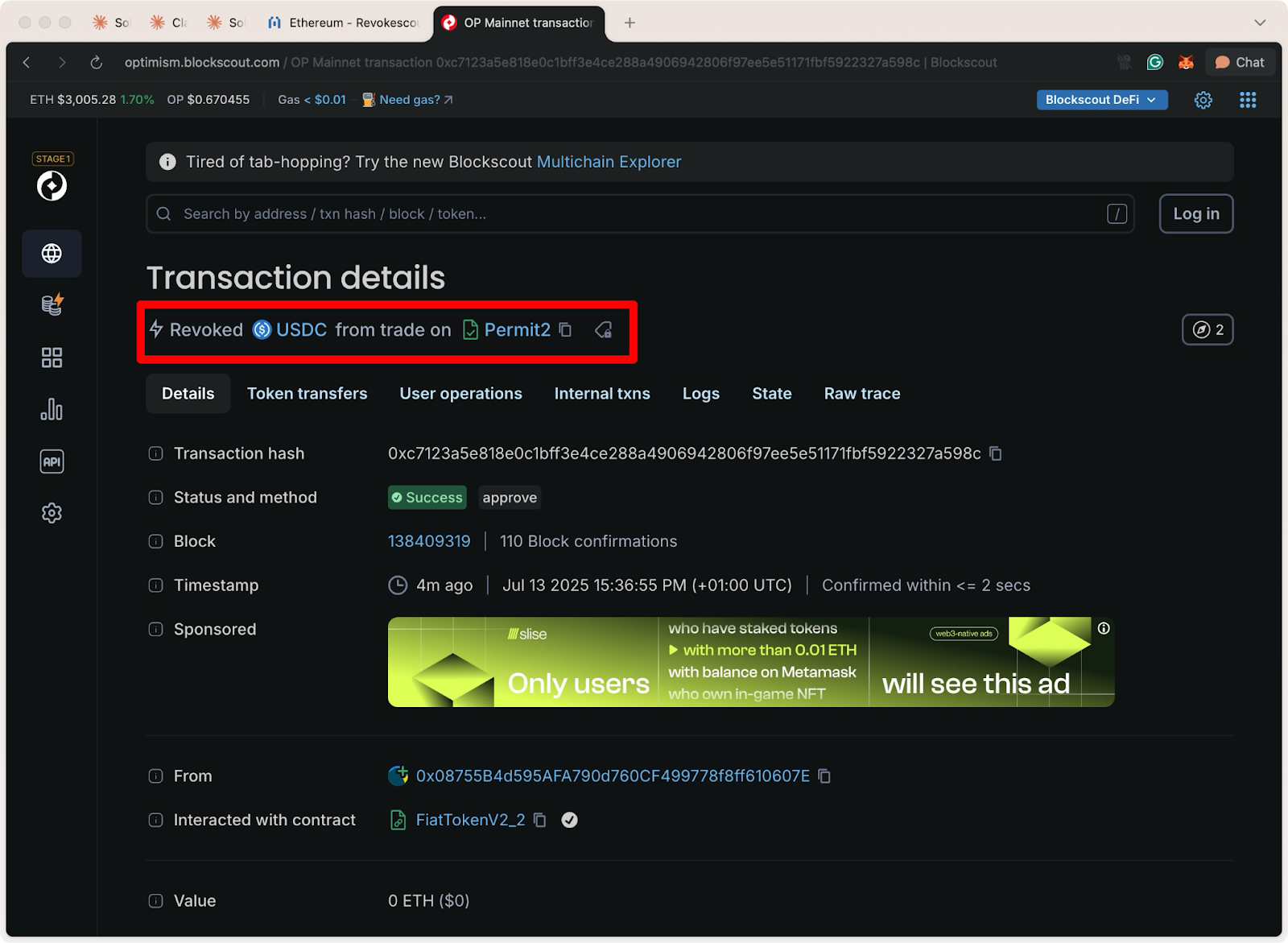Copy the transaction hash
Screen dimensions: 1288x943
pyautogui.click(x=996, y=453)
